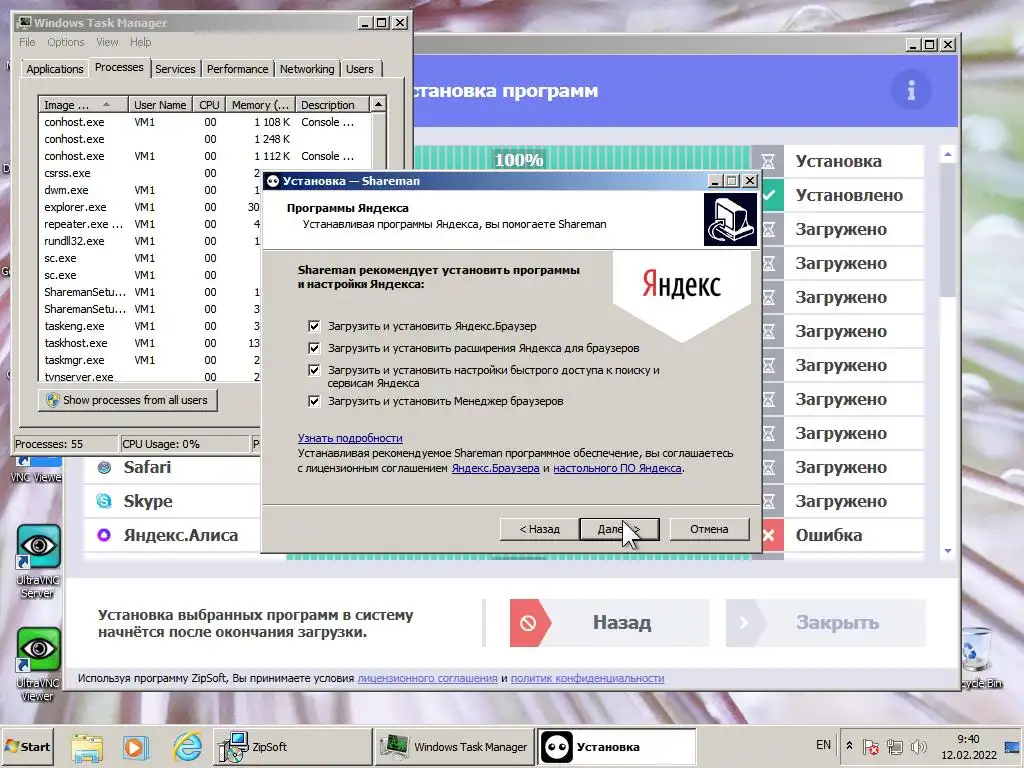The image size is (1024, 768).
Task: Click the EN language indicator
Action: tap(824, 745)
